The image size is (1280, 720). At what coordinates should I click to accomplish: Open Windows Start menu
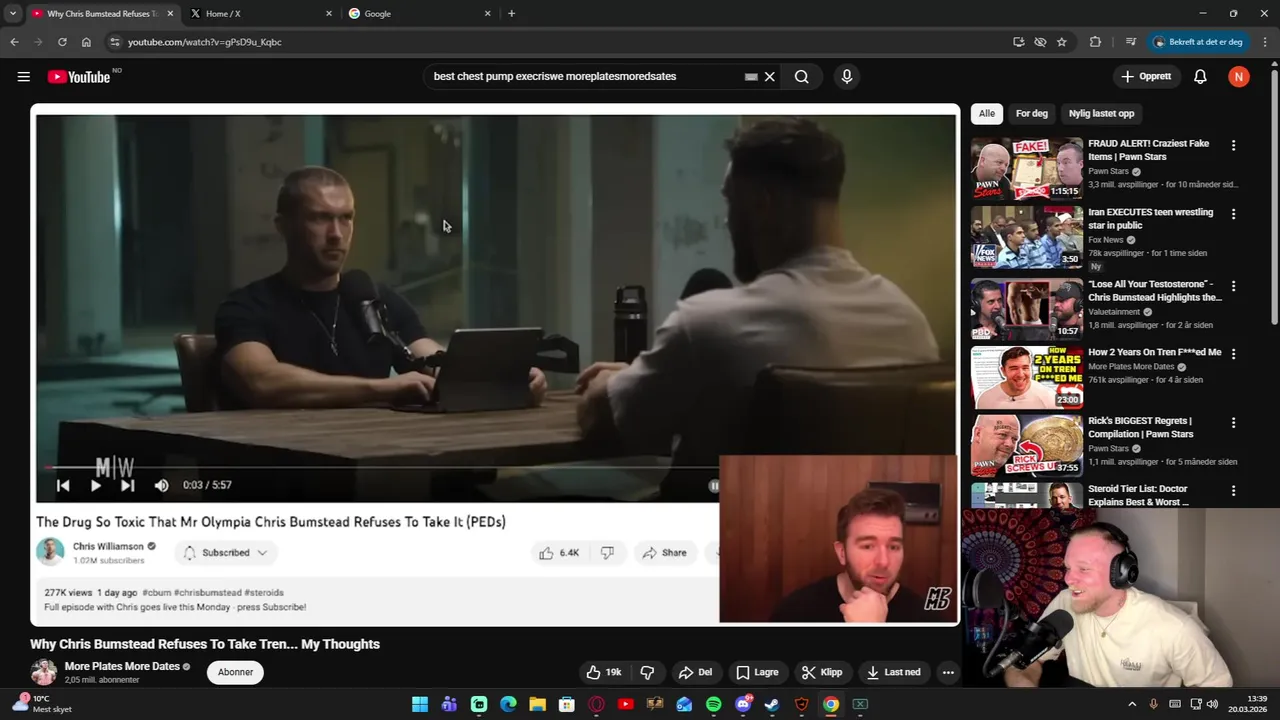(x=420, y=705)
